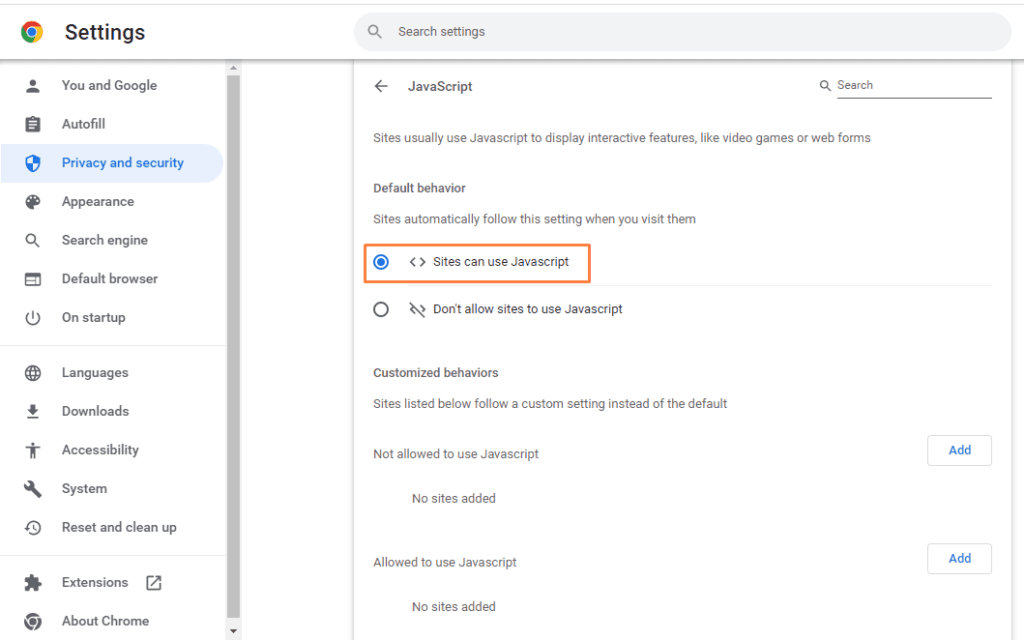Open Autofill via its icon

tap(30, 124)
